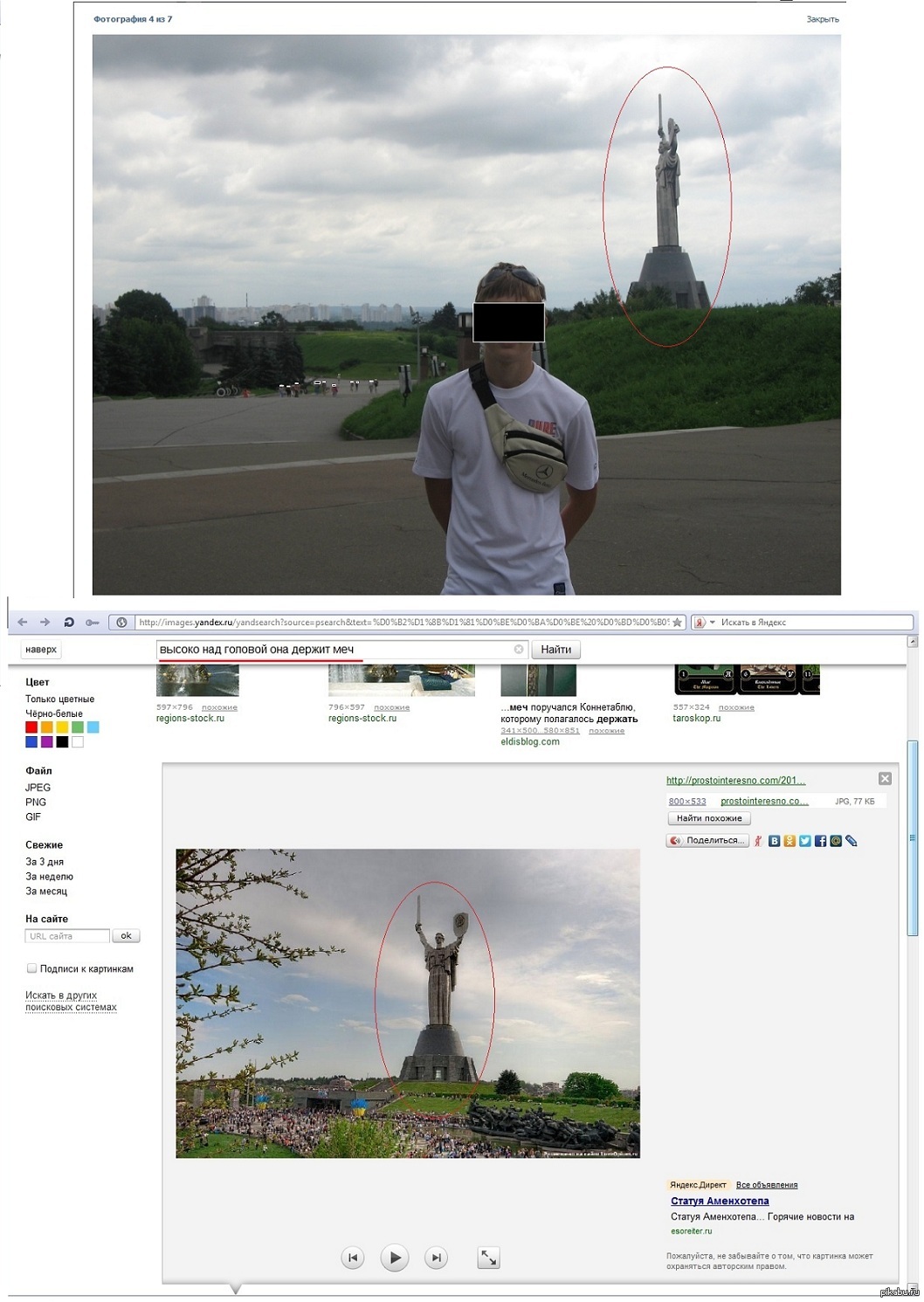
Task: Filter images by JPEG file type
Action: tap(38, 788)
